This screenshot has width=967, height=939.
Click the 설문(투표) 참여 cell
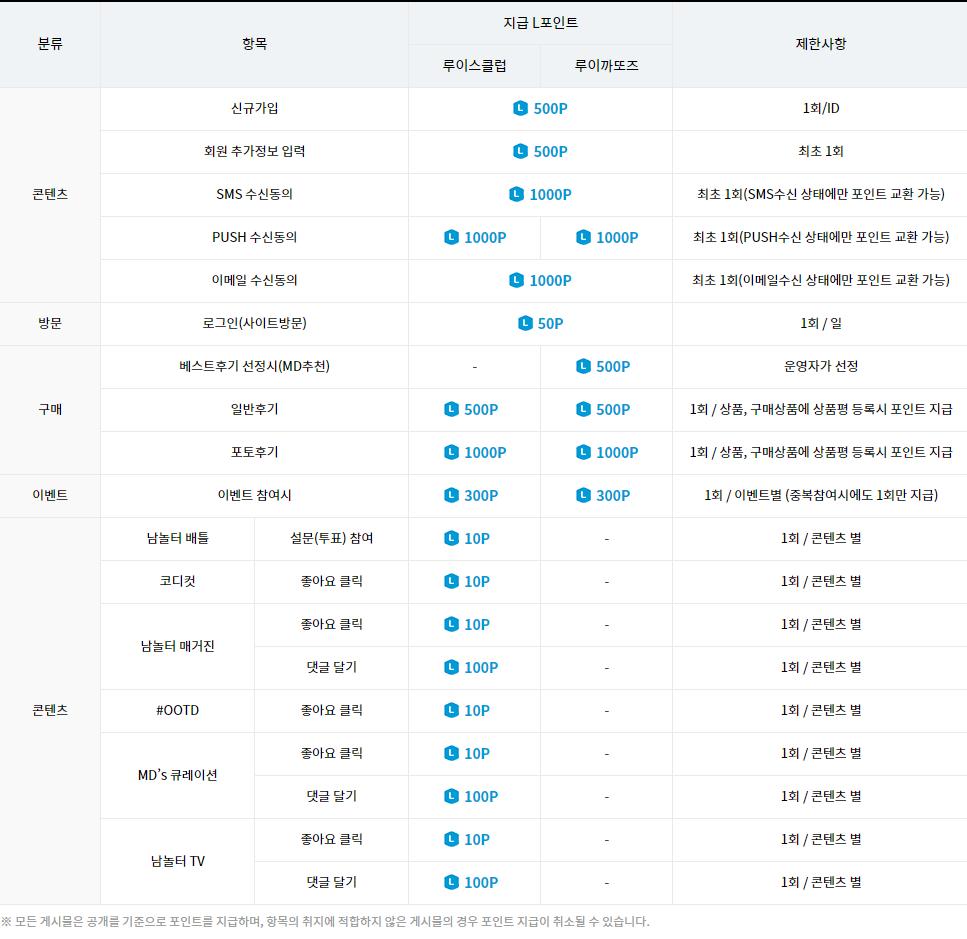point(331,539)
